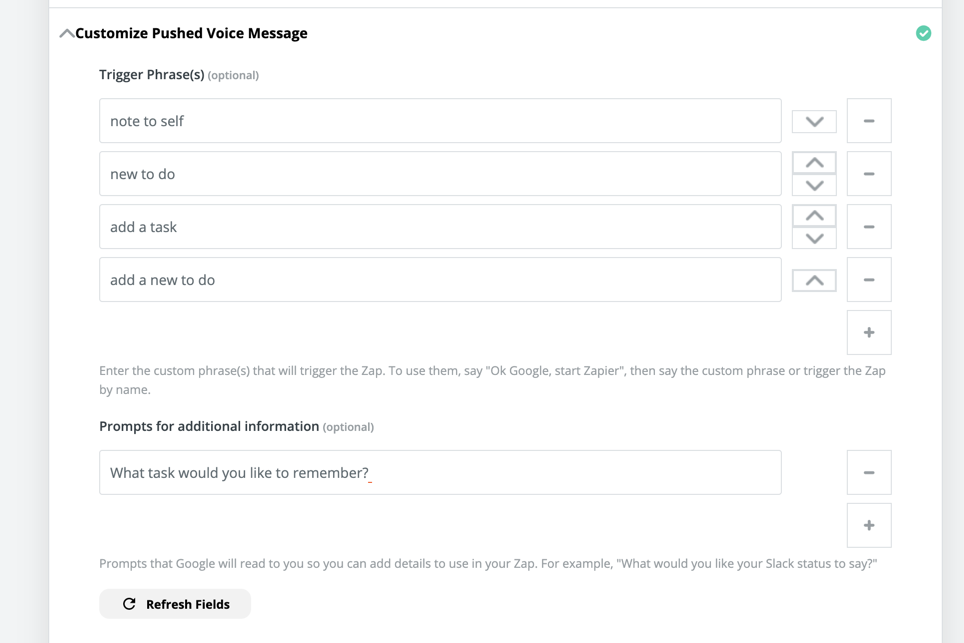This screenshot has width=964, height=643.
Task: Remove the "new to do" trigger phrase
Action: (x=868, y=174)
